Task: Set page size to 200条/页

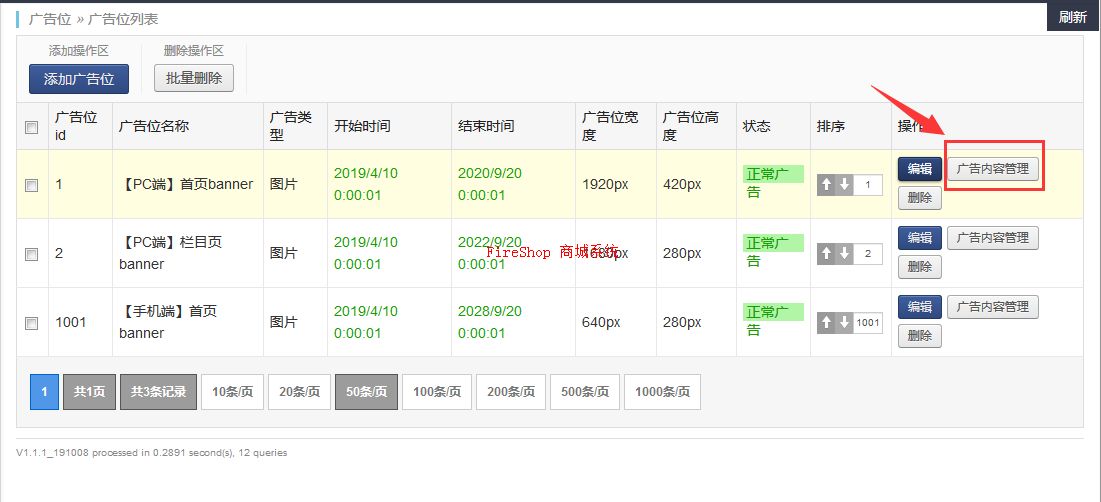Action: coord(510,392)
